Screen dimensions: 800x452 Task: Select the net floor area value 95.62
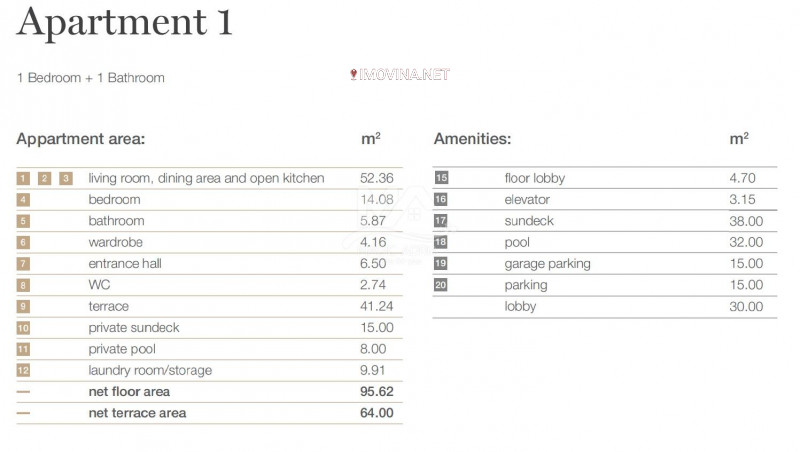point(376,392)
